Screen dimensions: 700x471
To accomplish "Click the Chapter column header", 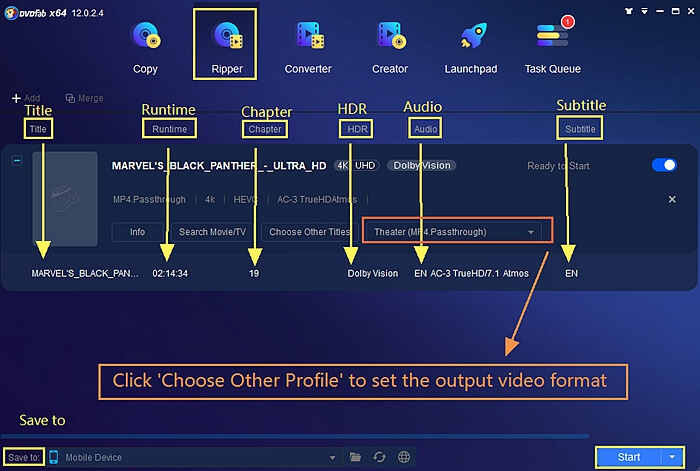I will [x=265, y=129].
